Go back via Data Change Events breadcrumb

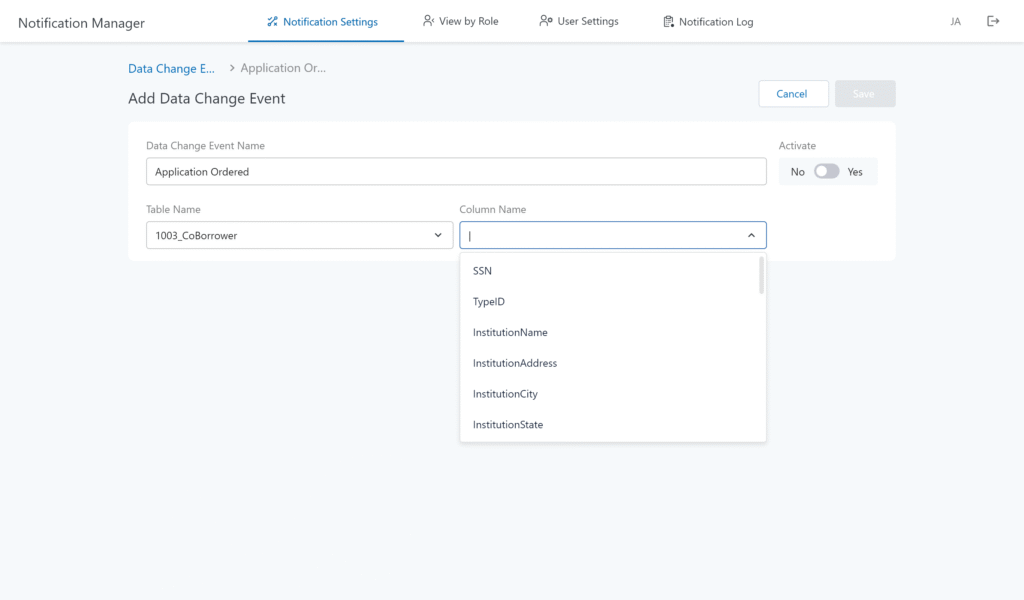tap(171, 68)
